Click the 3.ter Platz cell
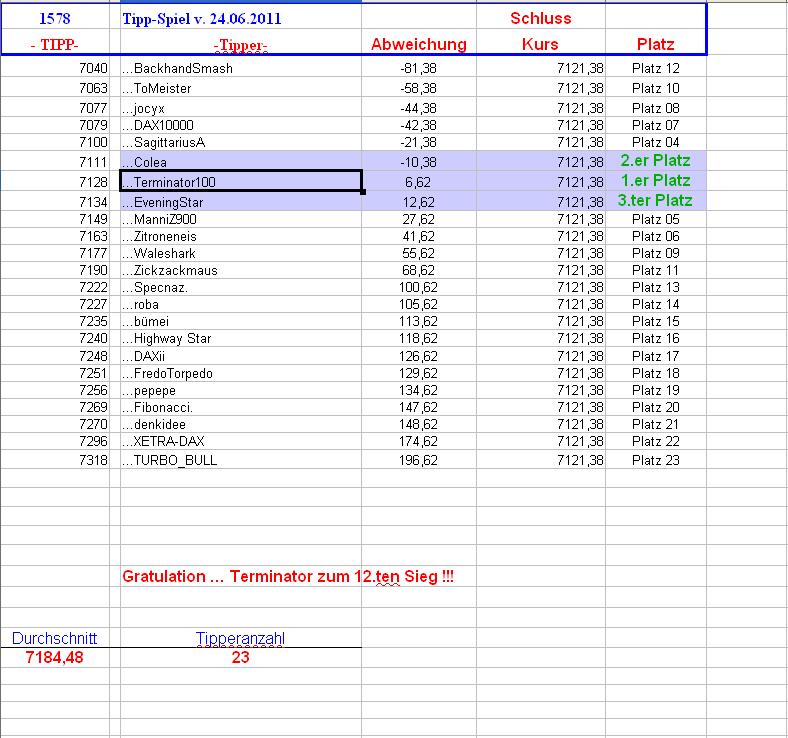The height and width of the screenshot is (738, 788). pyautogui.click(x=656, y=200)
